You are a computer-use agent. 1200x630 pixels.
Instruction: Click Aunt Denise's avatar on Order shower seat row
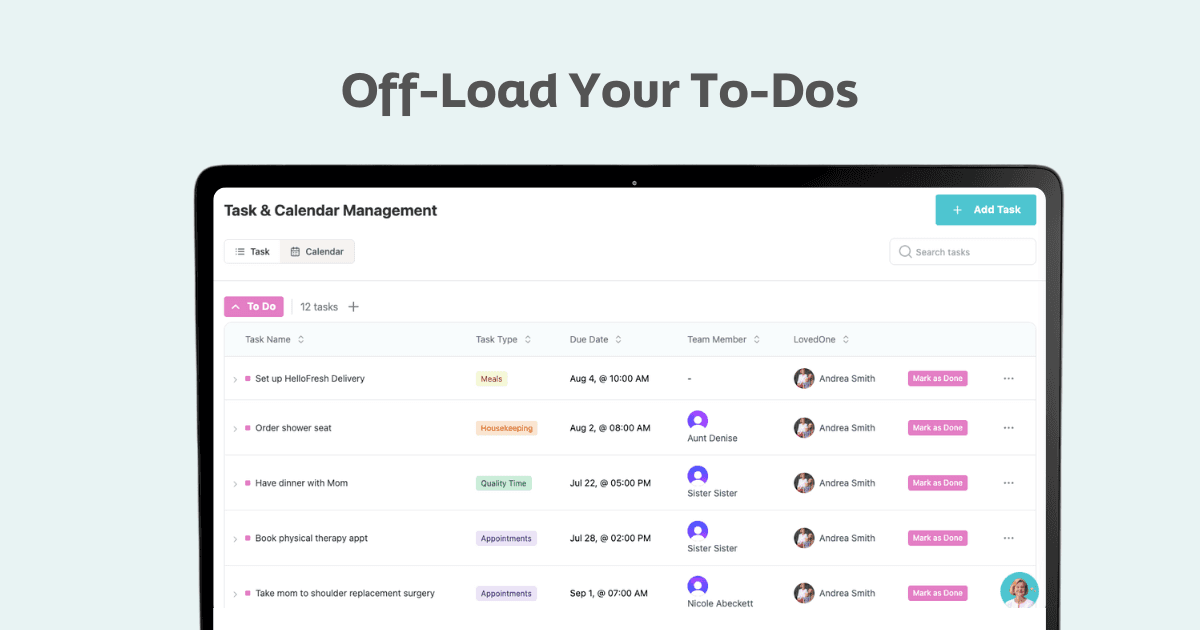[697, 420]
